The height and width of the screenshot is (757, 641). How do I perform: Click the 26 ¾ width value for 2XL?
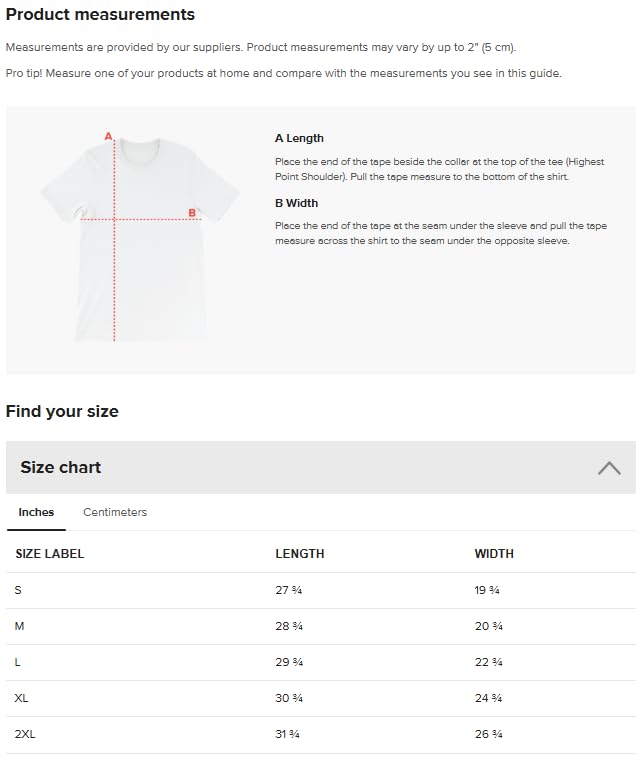(x=488, y=734)
